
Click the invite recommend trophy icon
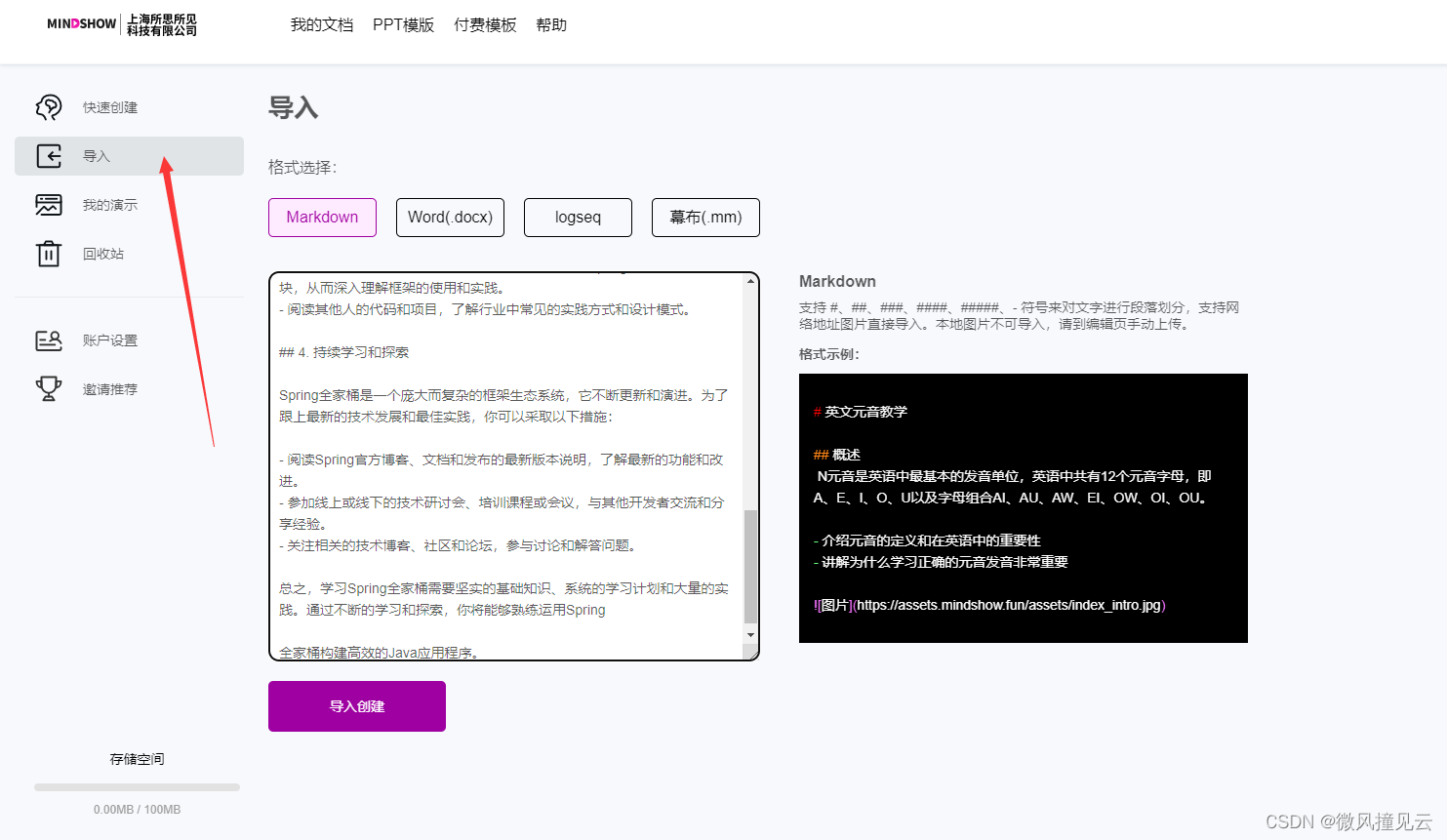click(x=49, y=388)
